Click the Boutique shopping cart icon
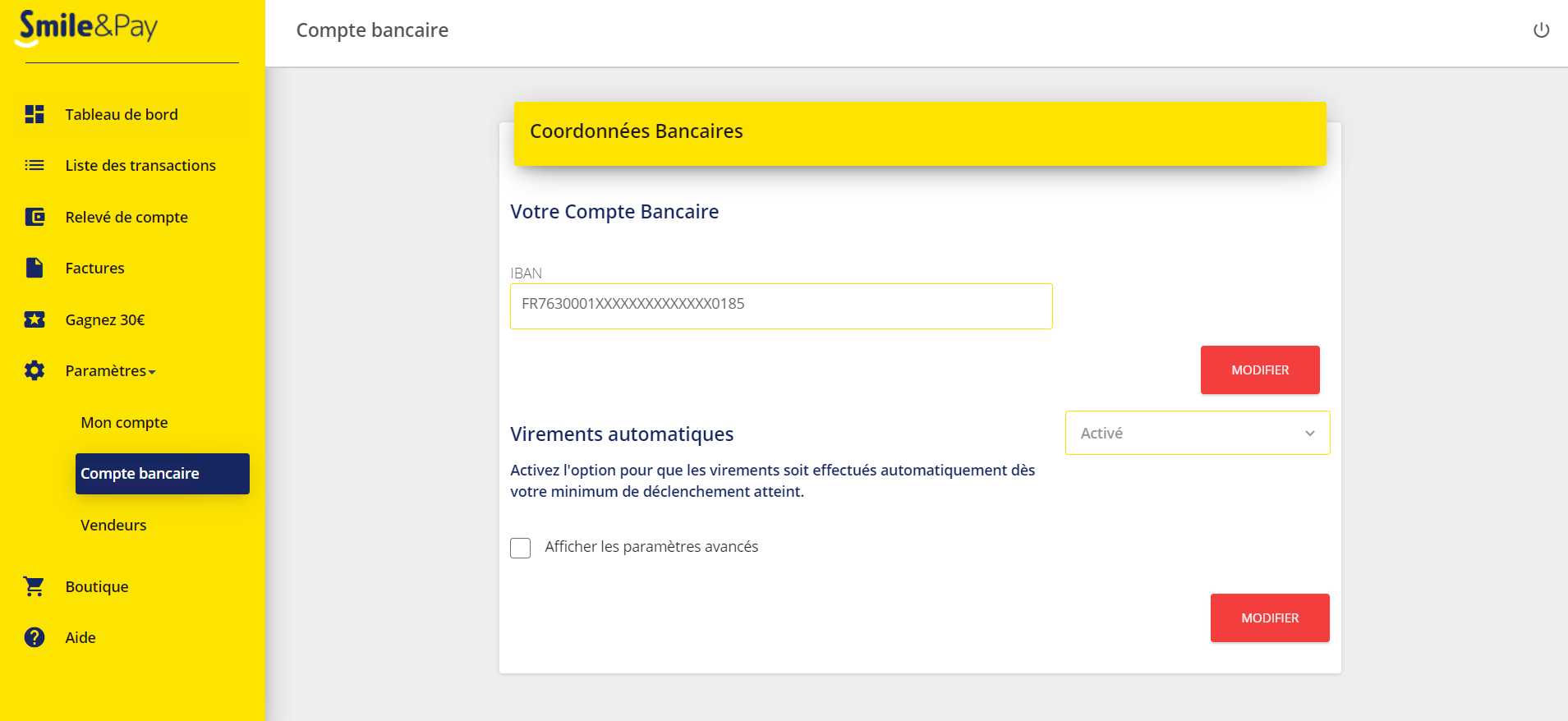Image resolution: width=1568 pixels, height=721 pixels. pyautogui.click(x=34, y=586)
